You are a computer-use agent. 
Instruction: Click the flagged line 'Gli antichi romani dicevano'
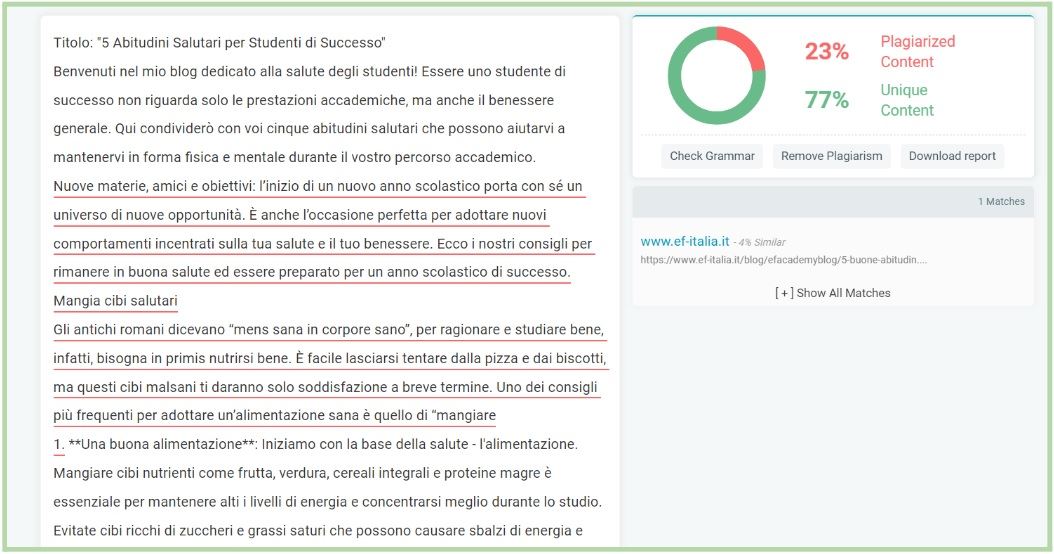pyautogui.click(x=329, y=329)
